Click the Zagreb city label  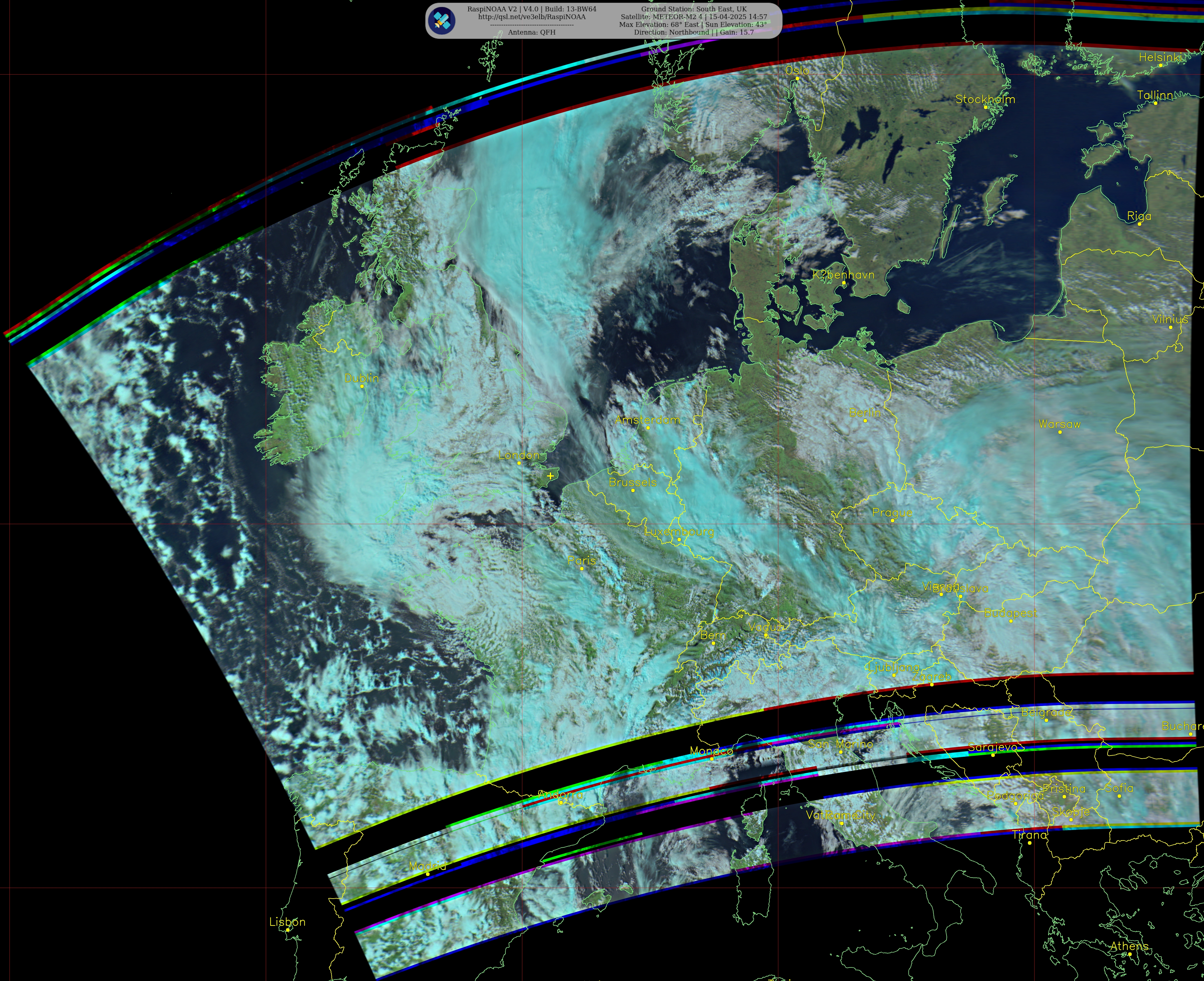click(932, 677)
